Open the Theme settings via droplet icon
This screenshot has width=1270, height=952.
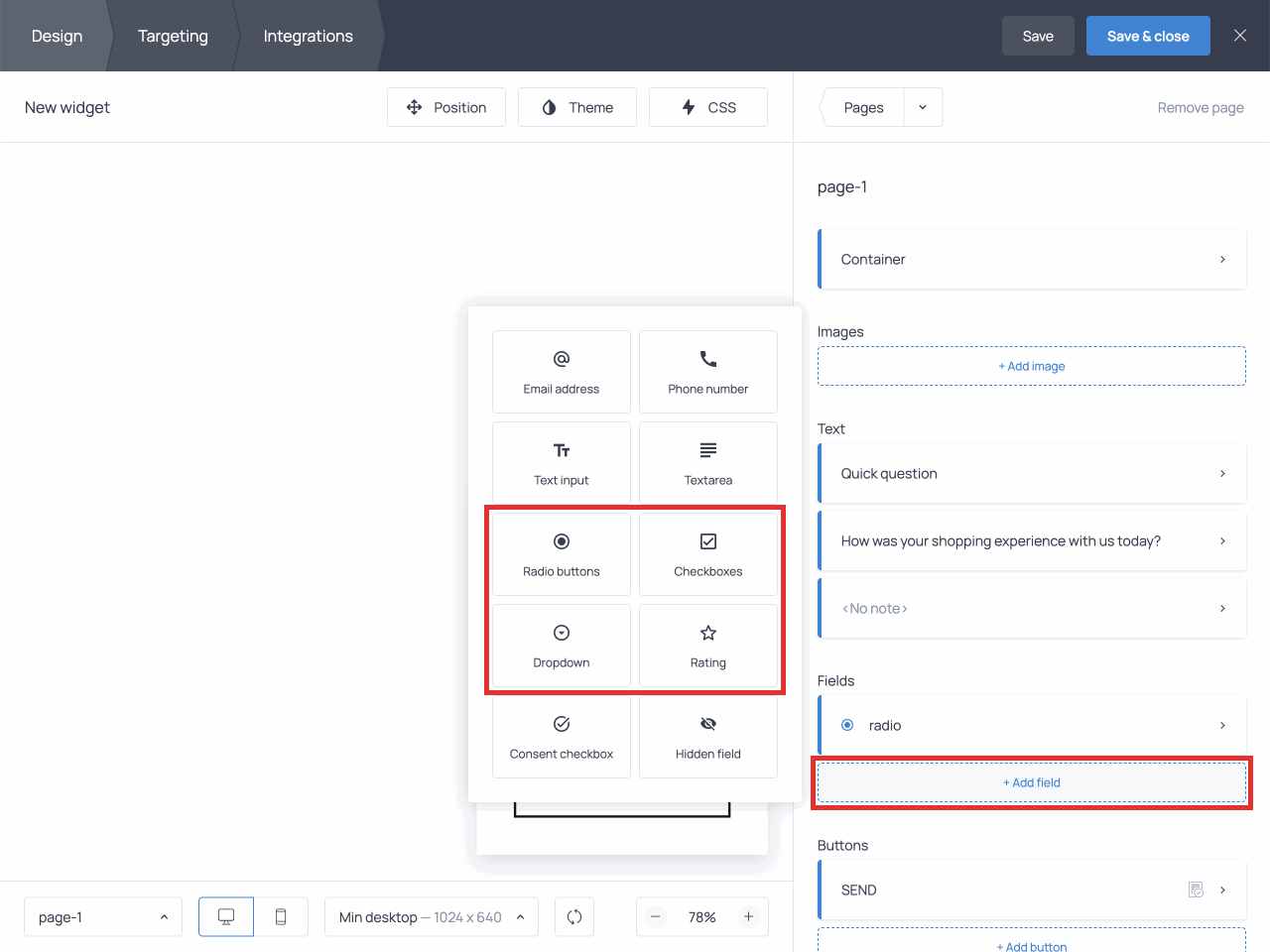click(549, 107)
